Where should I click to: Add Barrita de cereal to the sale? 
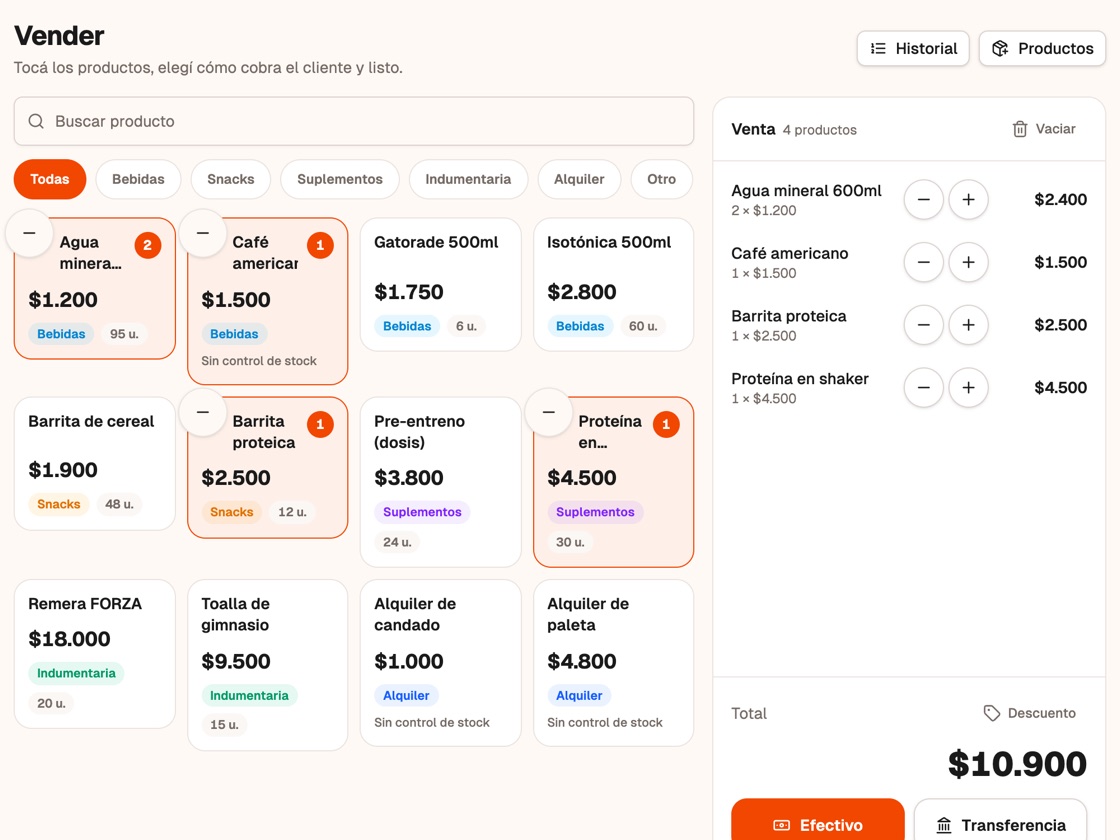pos(95,464)
